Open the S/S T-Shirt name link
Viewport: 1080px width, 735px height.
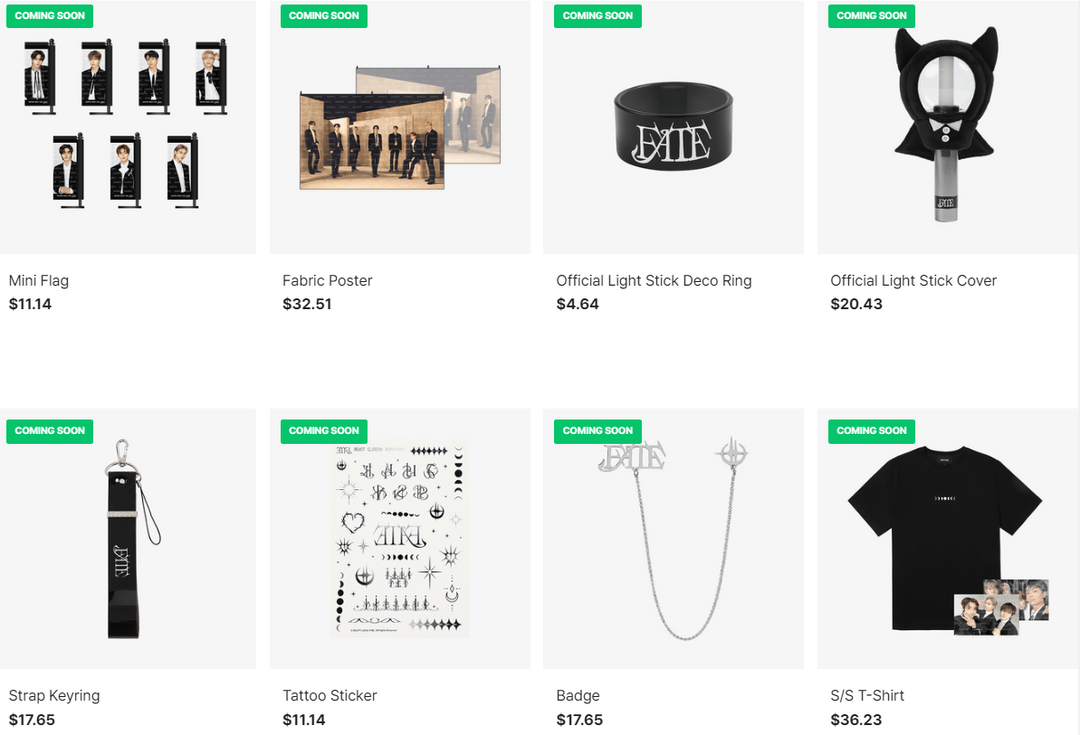(867, 696)
